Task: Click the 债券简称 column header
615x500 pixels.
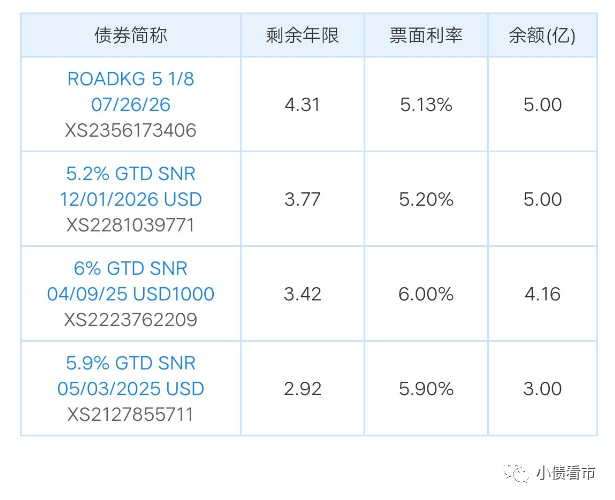Action: pos(130,36)
